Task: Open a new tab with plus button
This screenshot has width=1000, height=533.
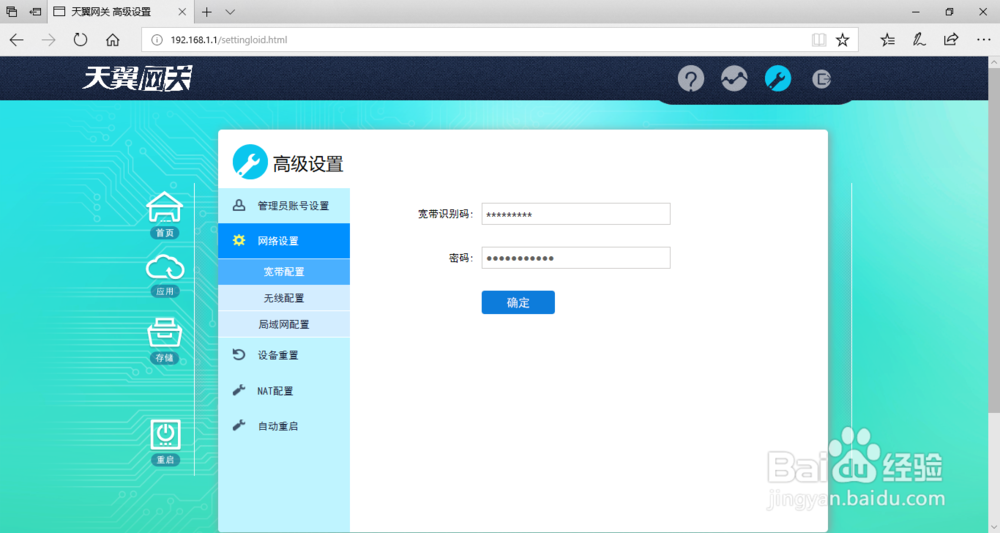Action: click(x=207, y=12)
